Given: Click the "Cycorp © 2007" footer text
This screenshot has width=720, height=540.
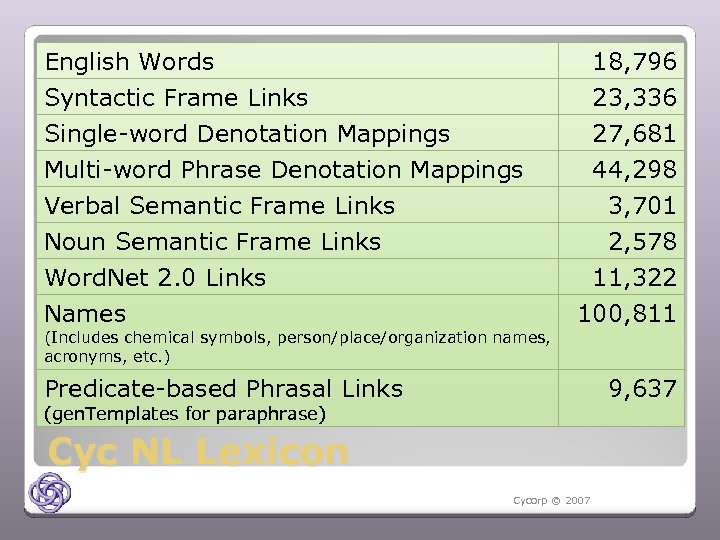Looking at the screenshot, I should point(551,501).
